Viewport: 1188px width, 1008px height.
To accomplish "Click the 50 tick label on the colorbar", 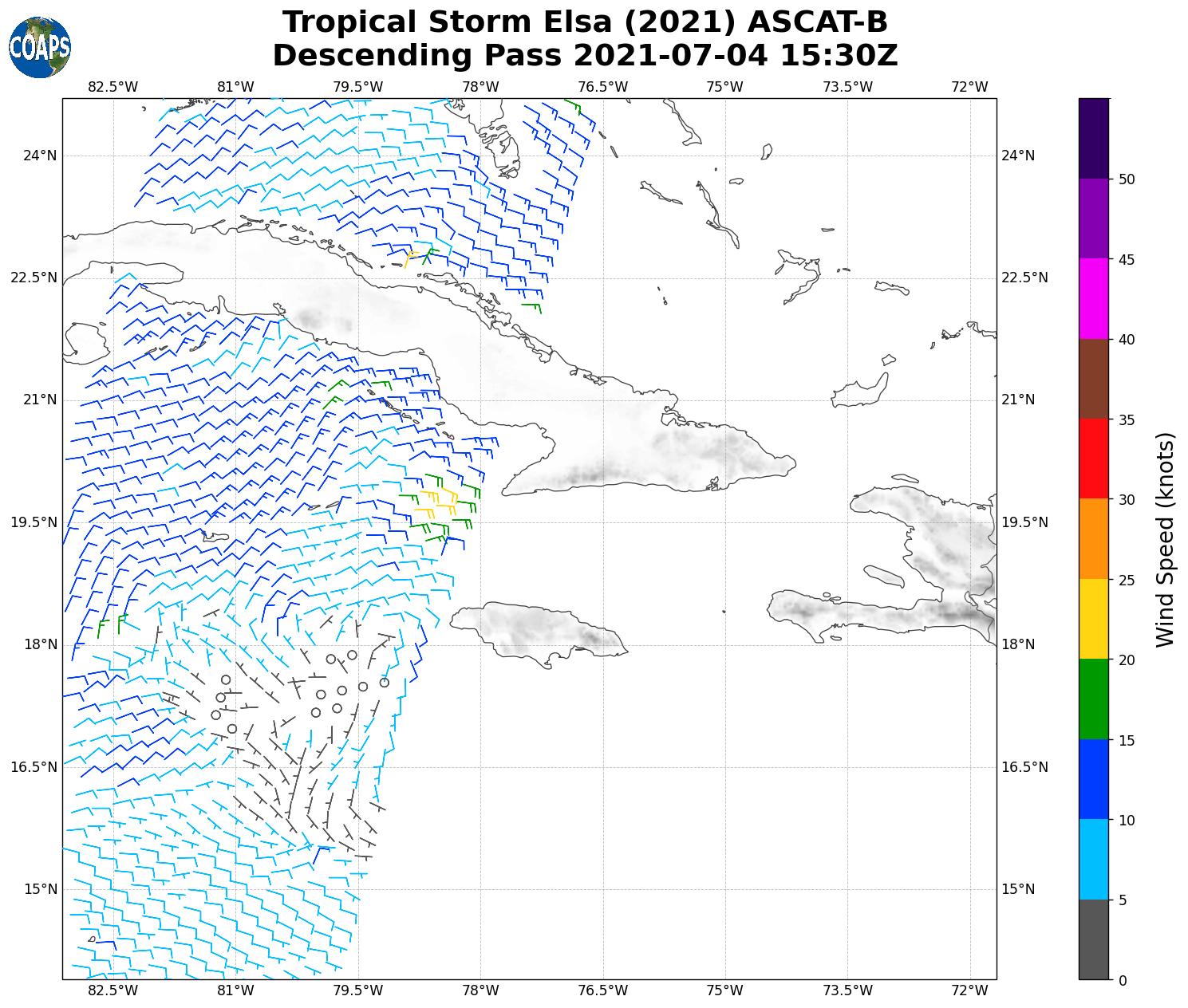I will tap(1127, 179).
